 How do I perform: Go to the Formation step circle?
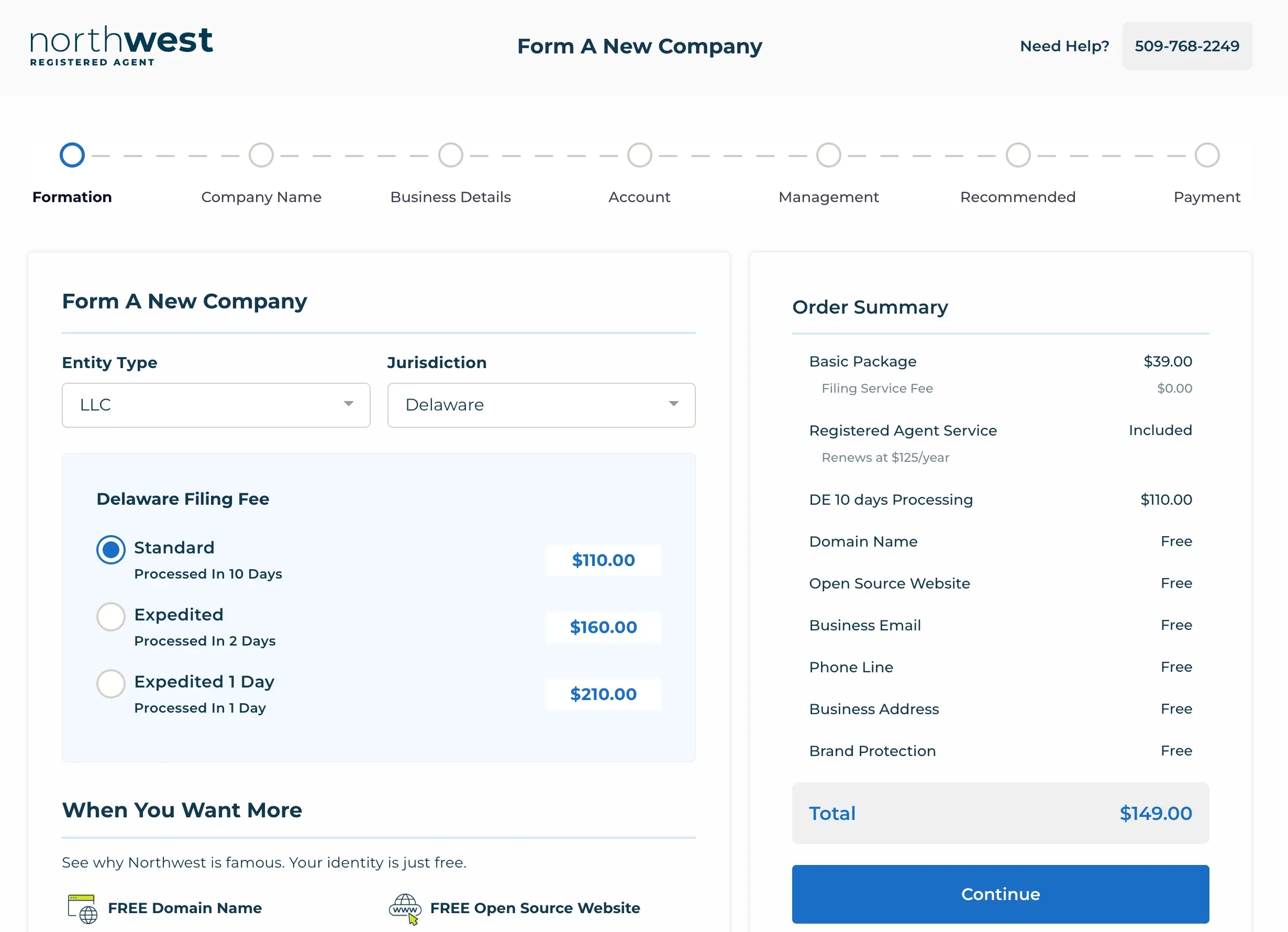(x=72, y=155)
